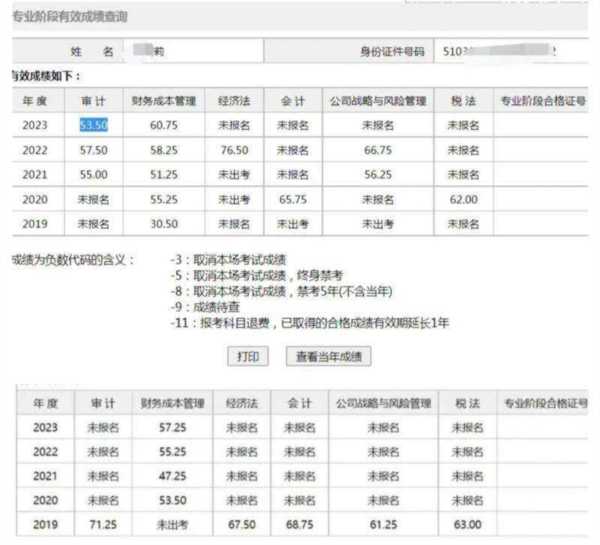Click the highlighted 53.50 audit score for 2023
Image resolution: width=600 pixels, height=545 pixels.
[94, 125]
